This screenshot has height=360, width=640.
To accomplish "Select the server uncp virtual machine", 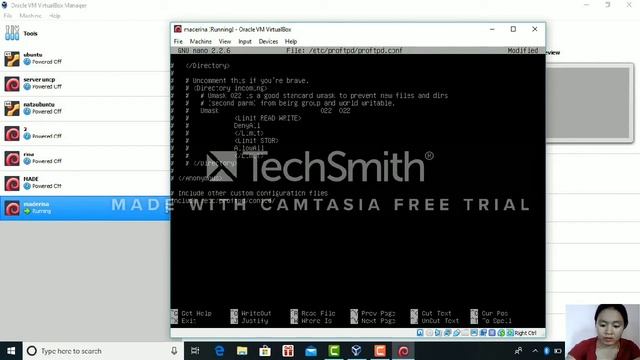I will (84, 83).
